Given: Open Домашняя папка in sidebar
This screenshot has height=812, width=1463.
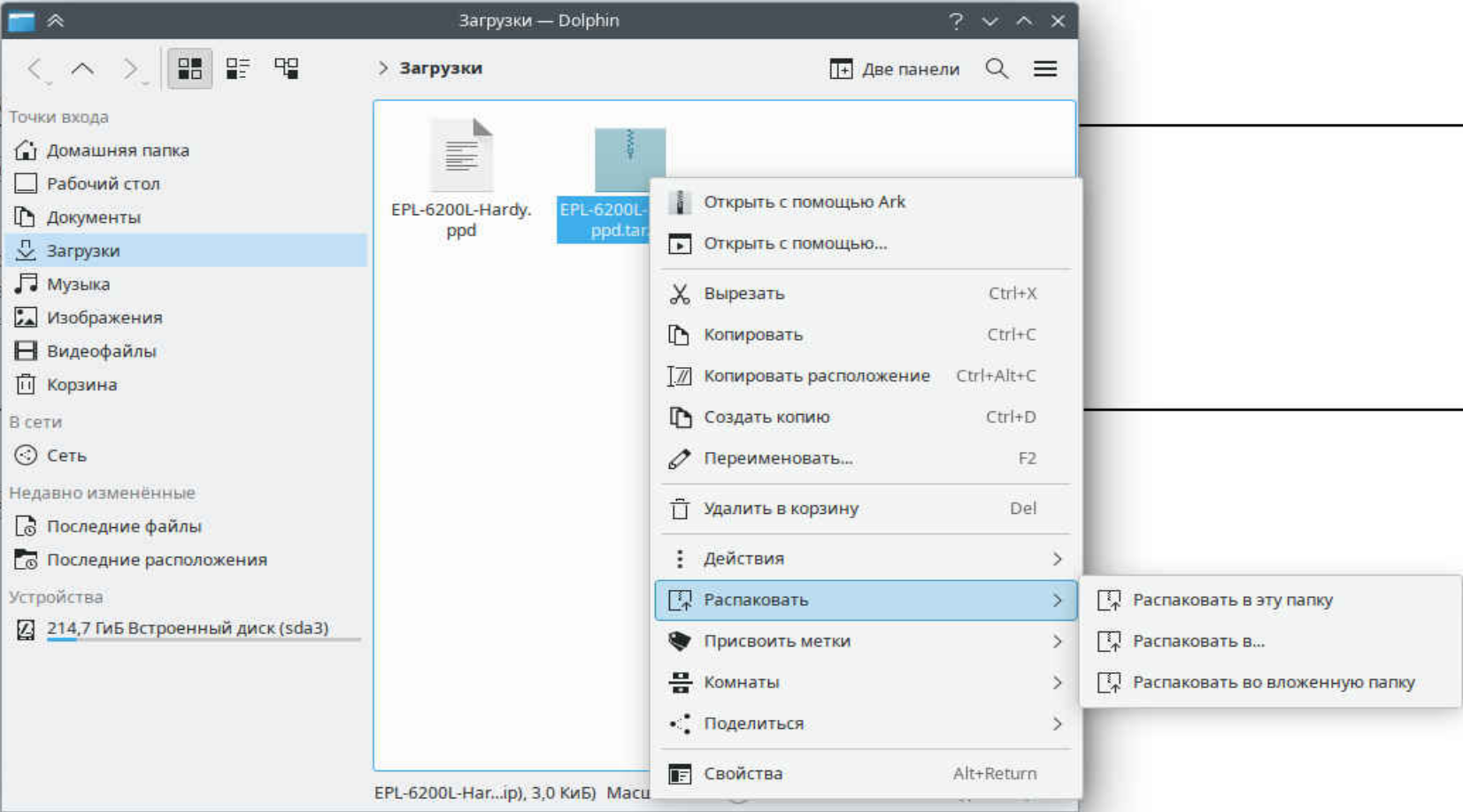Looking at the screenshot, I should (x=118, y=150).
